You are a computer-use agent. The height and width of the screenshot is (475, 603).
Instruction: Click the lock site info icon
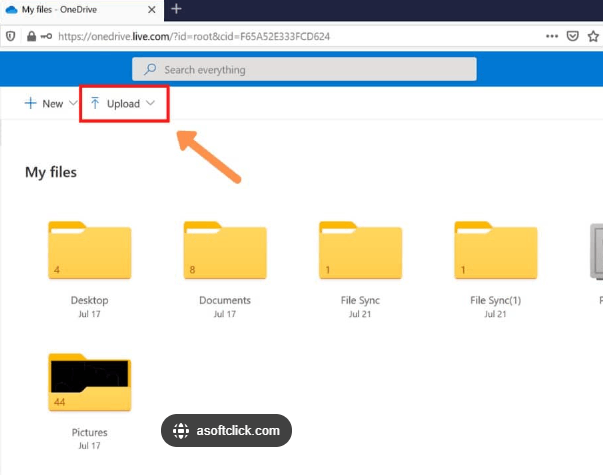coord(31,37)
